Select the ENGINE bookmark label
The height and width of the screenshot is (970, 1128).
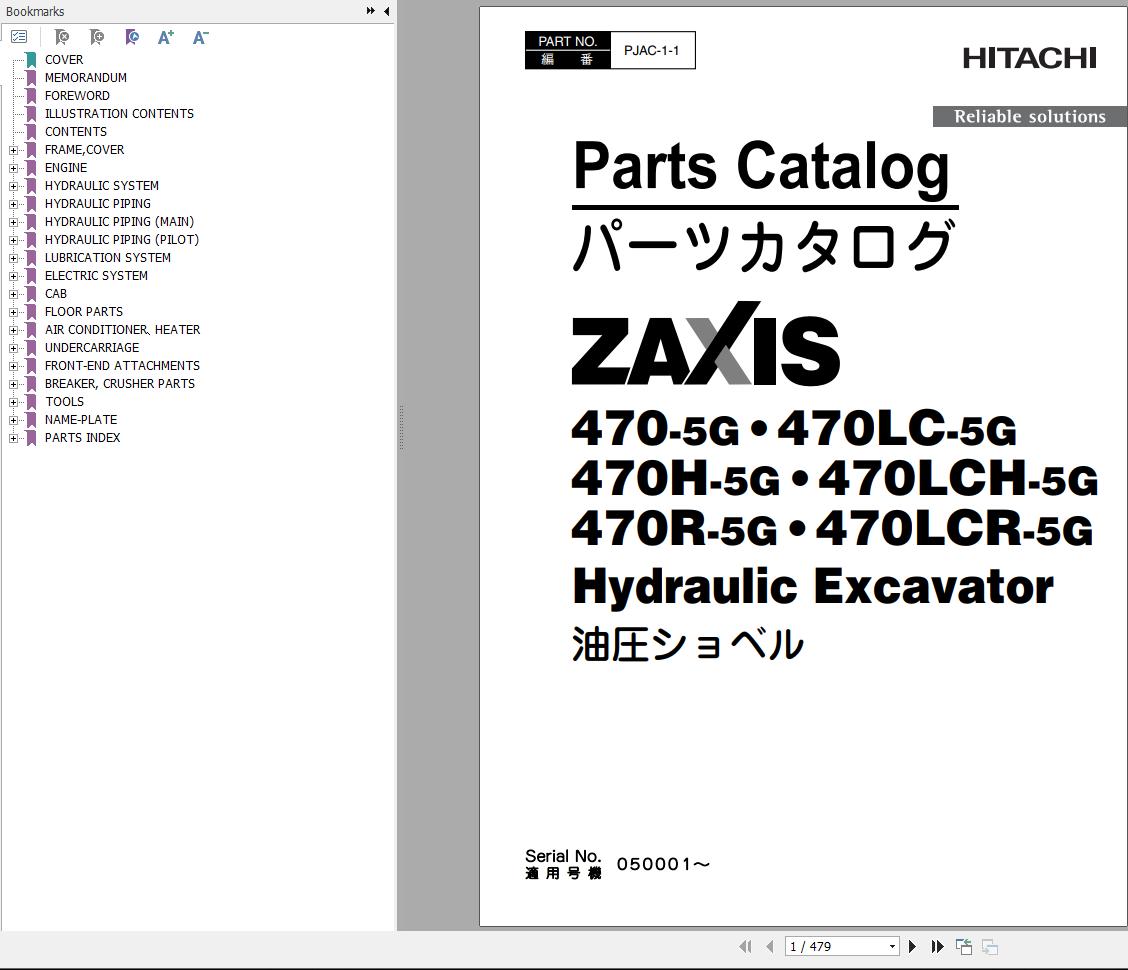(66, 168)
